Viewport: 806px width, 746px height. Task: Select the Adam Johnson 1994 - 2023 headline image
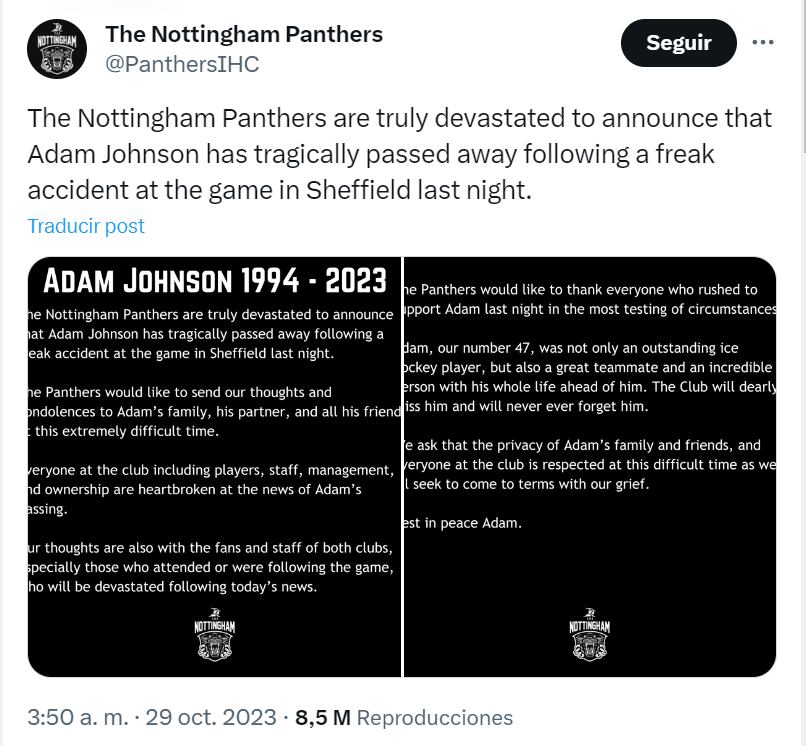point(214,281)
